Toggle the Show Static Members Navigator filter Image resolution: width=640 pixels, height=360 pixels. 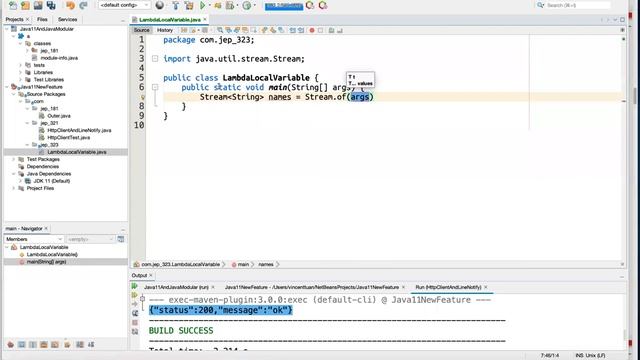point(33,345)
